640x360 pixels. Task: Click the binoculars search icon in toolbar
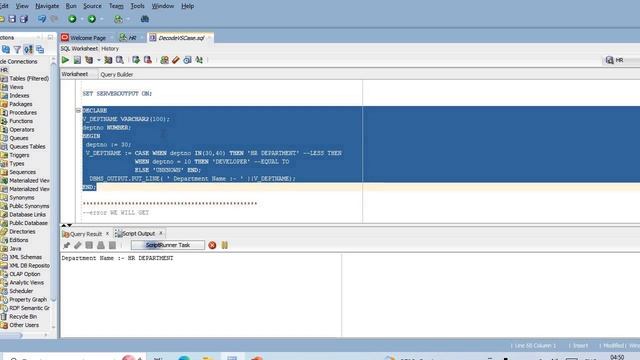[144, 19]
